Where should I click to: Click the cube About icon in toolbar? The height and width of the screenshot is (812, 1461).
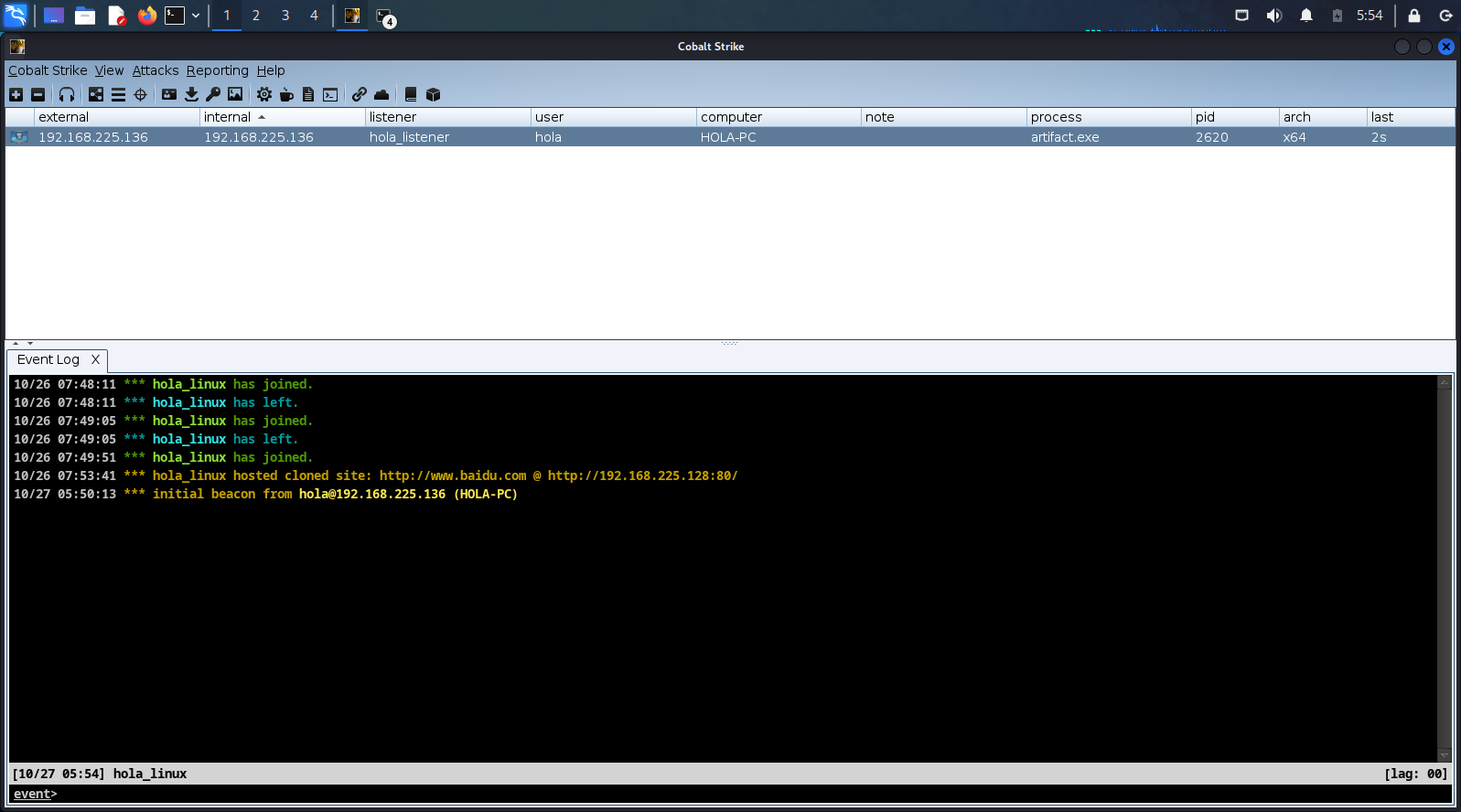pos(434,94)
